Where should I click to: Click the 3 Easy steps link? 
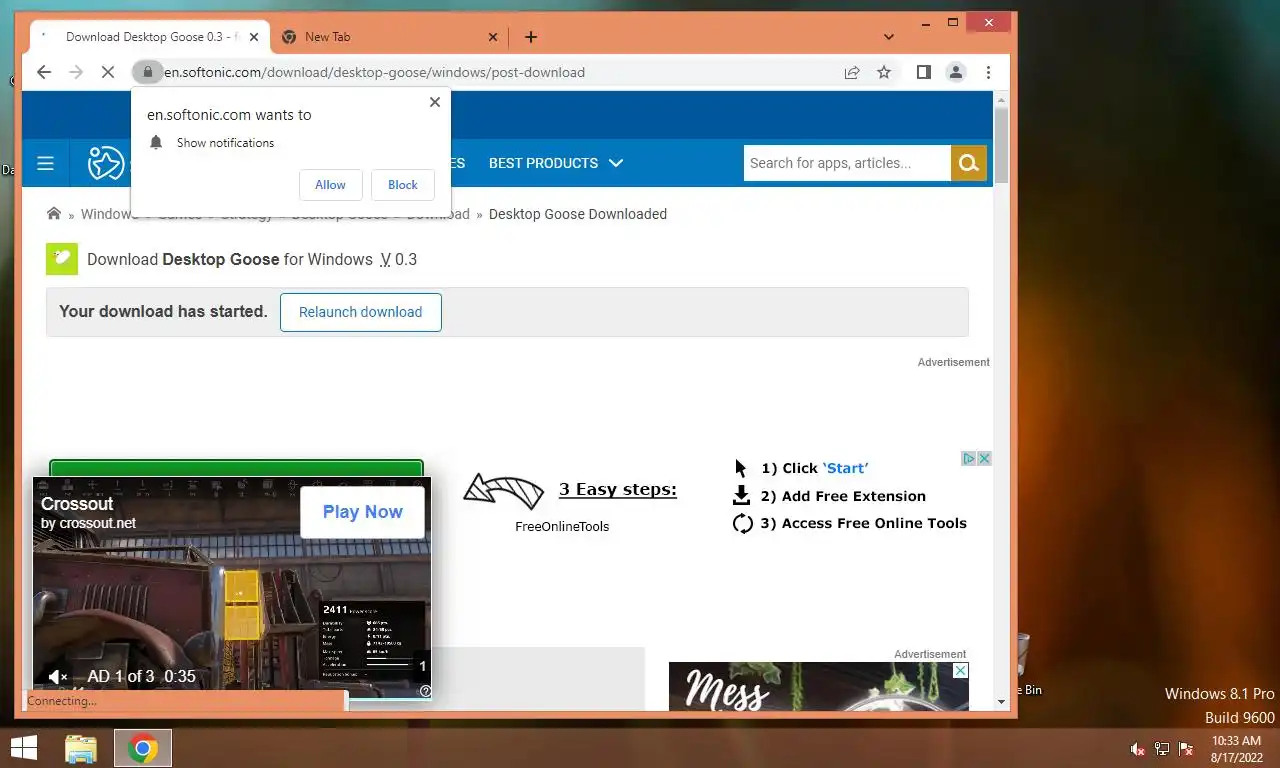618,490
